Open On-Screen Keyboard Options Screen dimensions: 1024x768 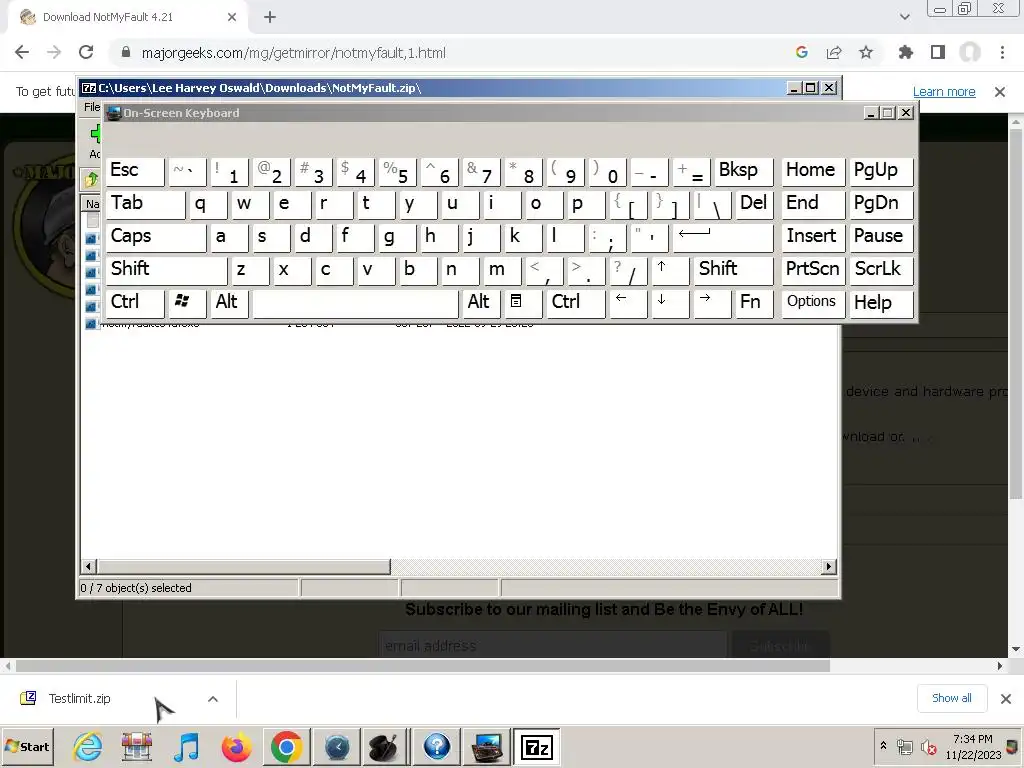coord(812,302)
